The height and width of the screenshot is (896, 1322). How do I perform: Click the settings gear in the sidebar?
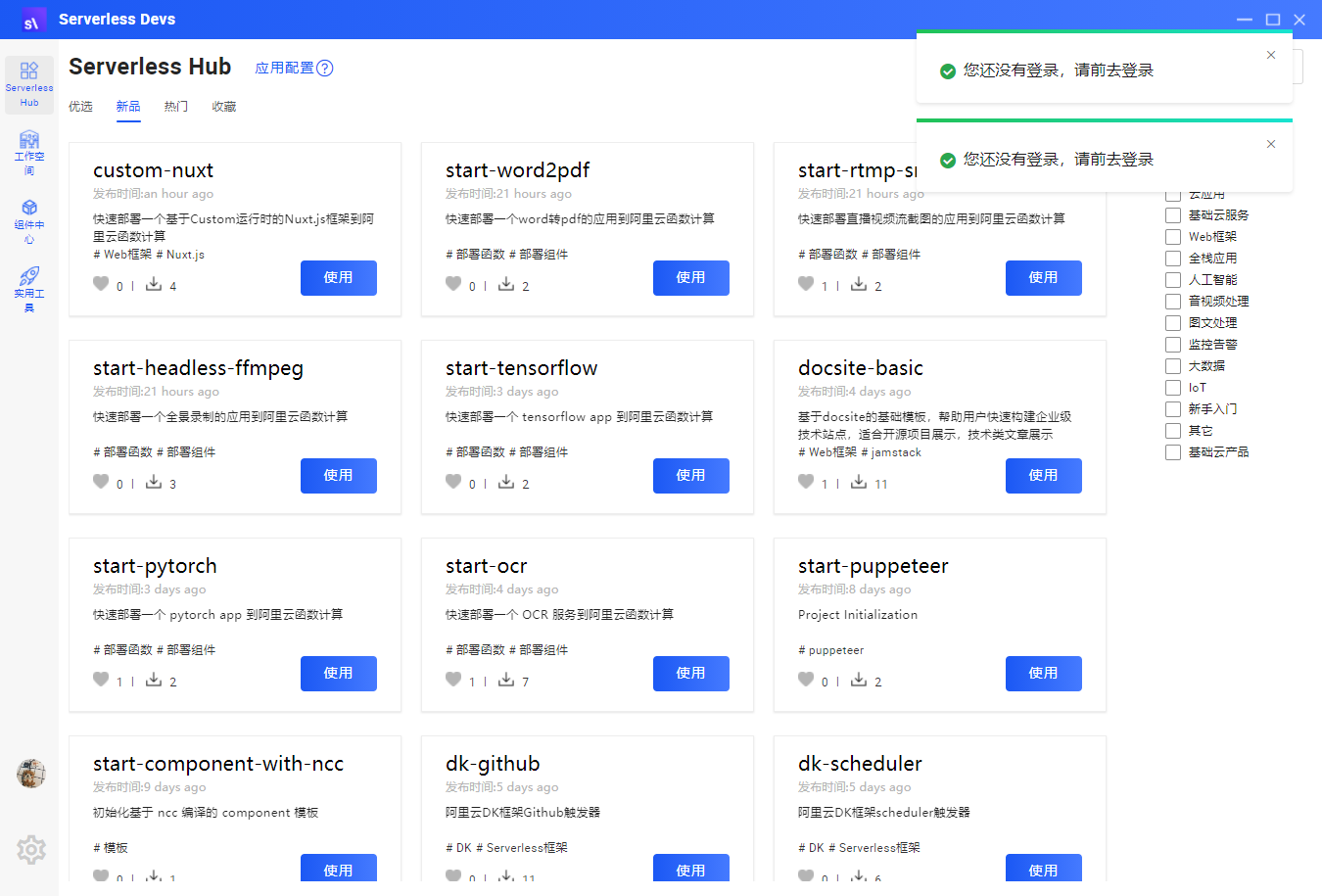click(30, 850)
